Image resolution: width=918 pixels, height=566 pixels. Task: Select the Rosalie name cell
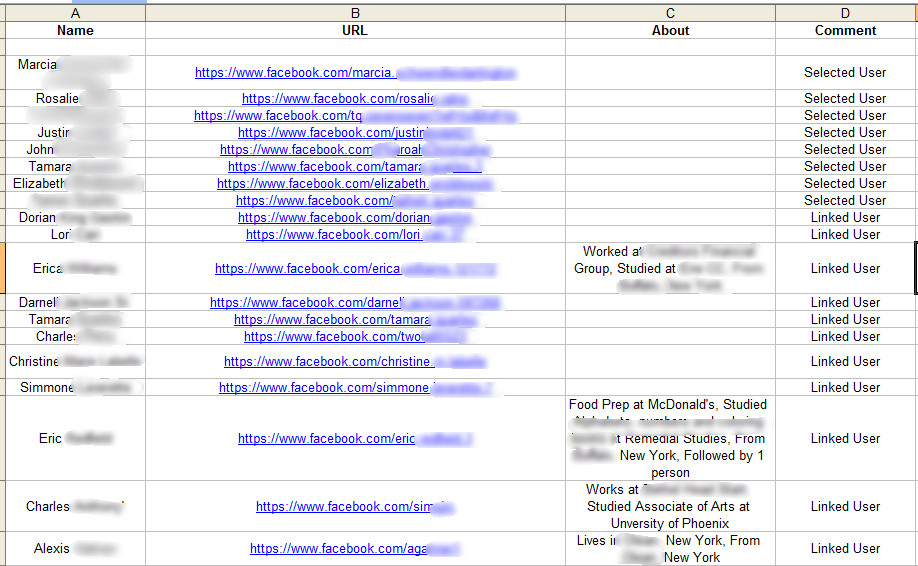pos(76,98)
